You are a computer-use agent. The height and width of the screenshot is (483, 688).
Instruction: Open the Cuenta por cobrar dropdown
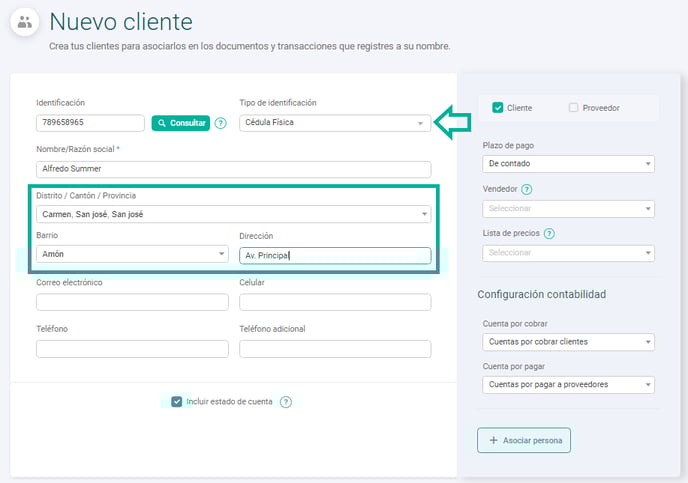[x=568, y=342]
